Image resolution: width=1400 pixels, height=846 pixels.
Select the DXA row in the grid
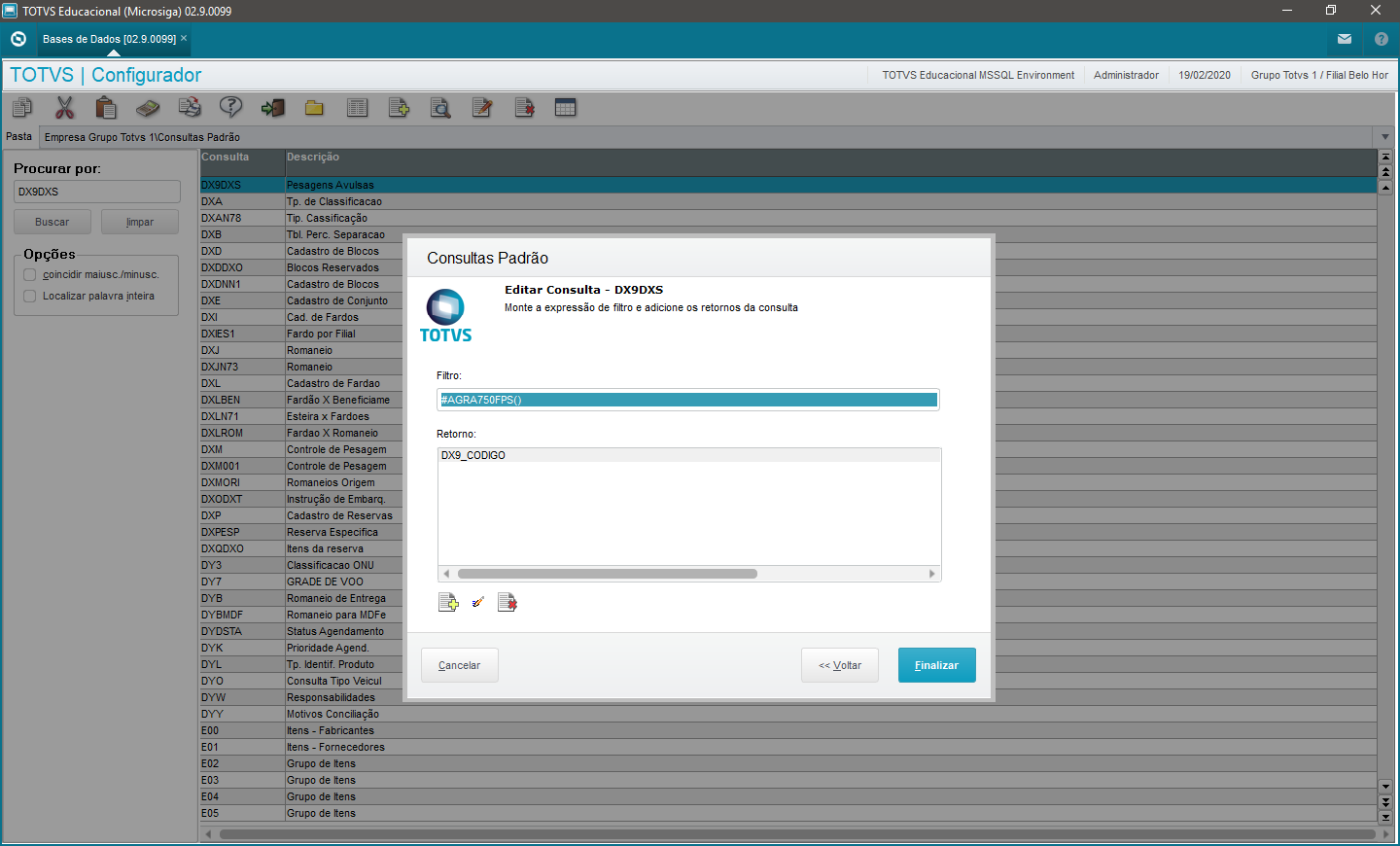click(x=787, y=201)
